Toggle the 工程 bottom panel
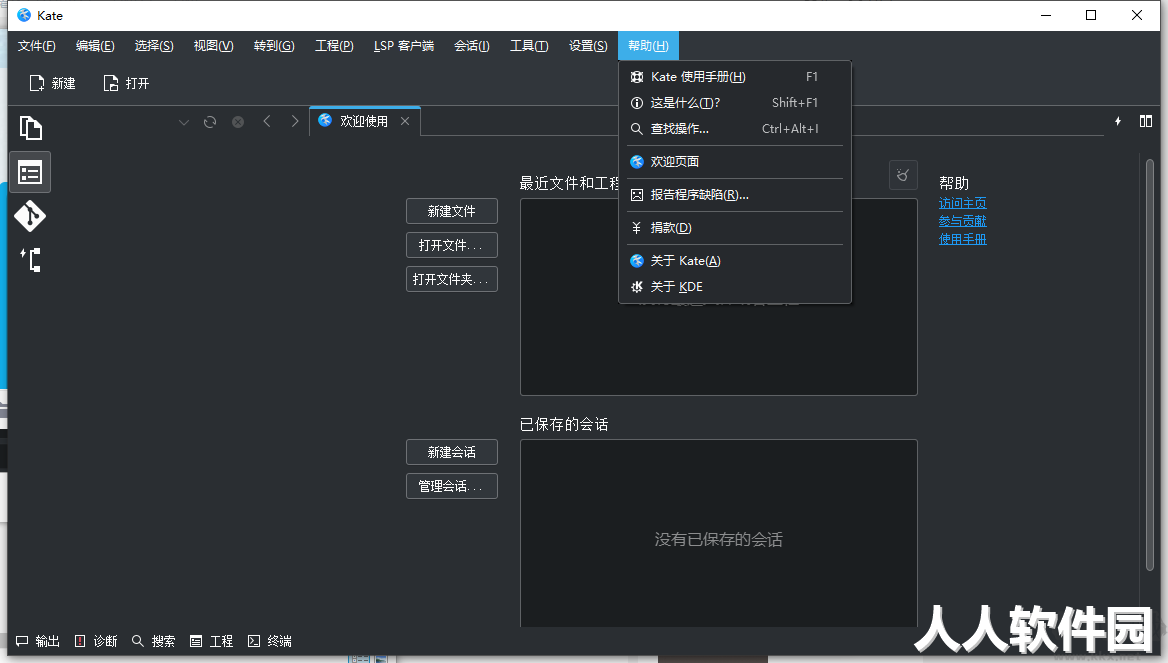Image resolution: width=1168 pixels, height=663 pixels. [212, 641]
